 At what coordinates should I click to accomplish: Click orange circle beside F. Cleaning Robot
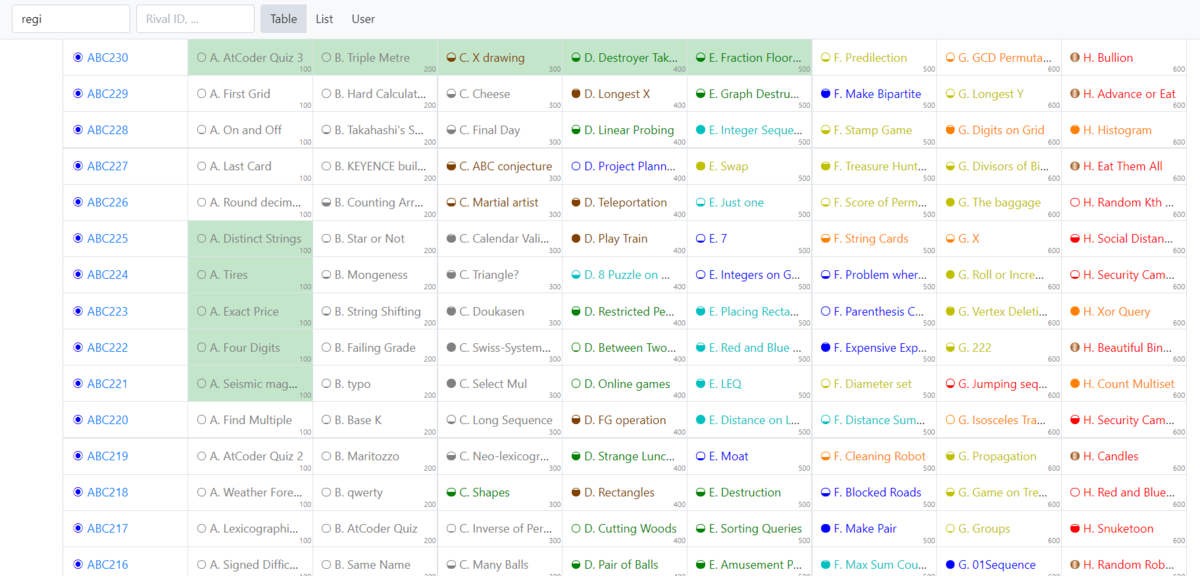pos(825,456)
